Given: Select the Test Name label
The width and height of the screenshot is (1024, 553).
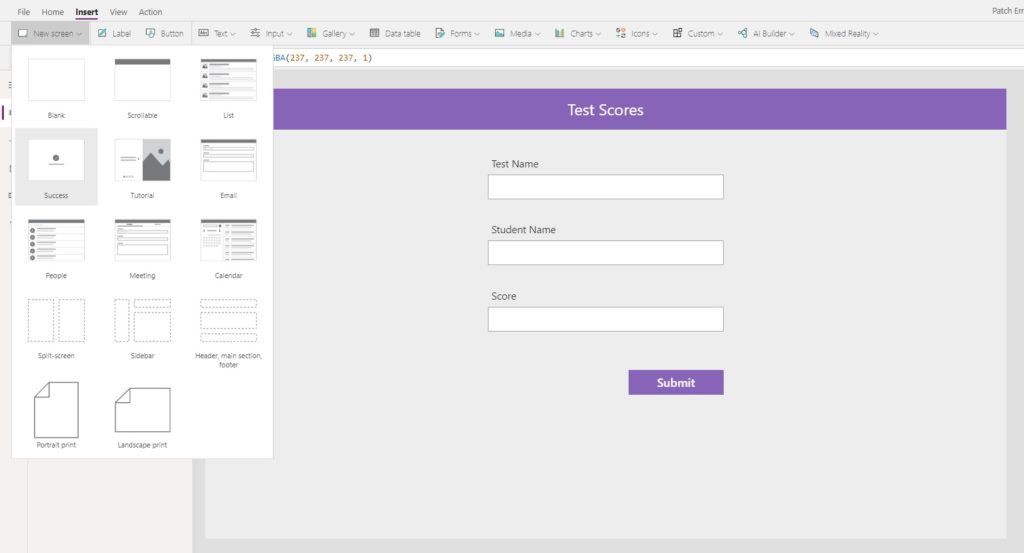Looking at the screenshot, I should point(515,164).
